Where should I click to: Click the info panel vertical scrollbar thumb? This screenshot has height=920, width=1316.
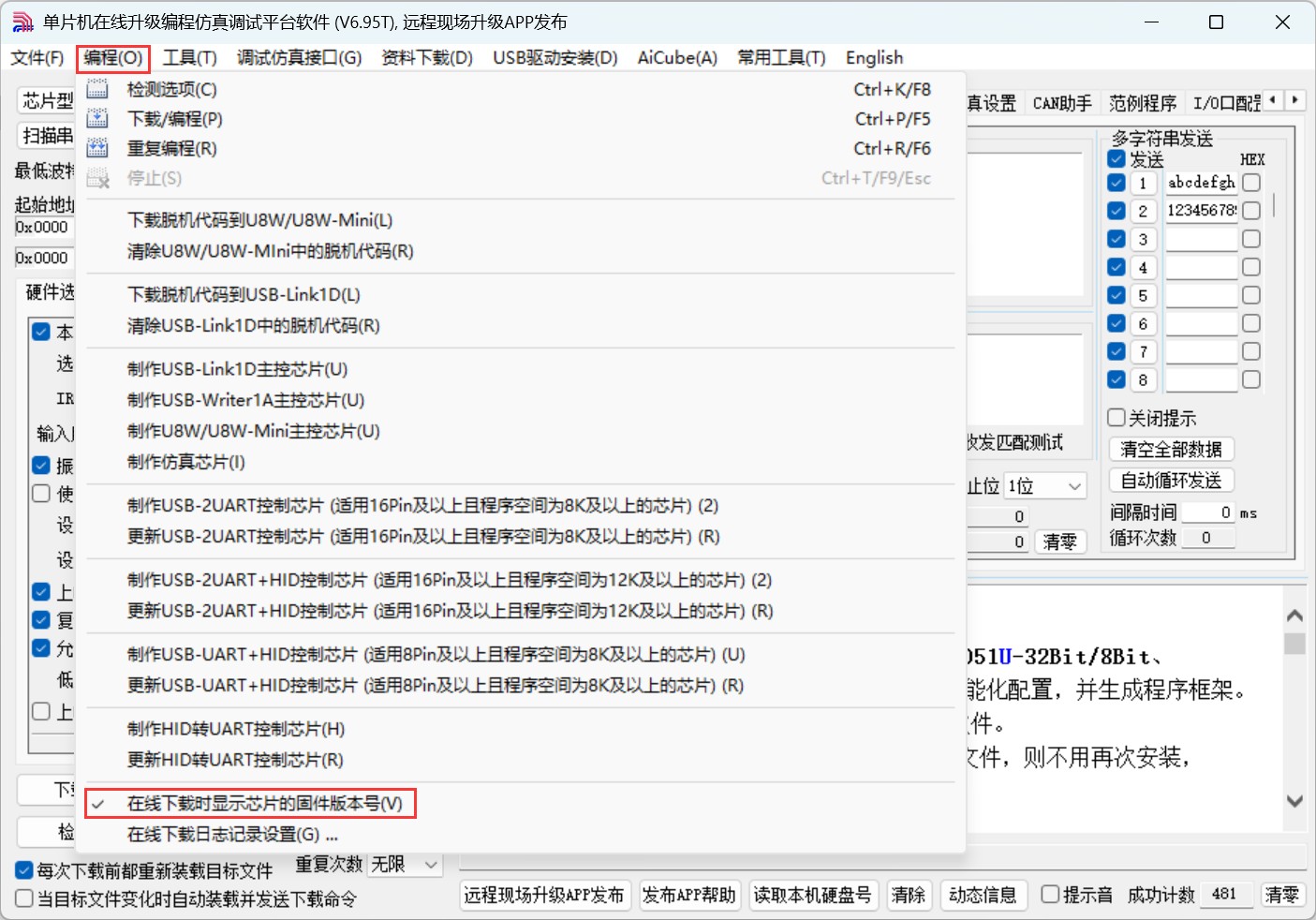tap(1294, 644)
